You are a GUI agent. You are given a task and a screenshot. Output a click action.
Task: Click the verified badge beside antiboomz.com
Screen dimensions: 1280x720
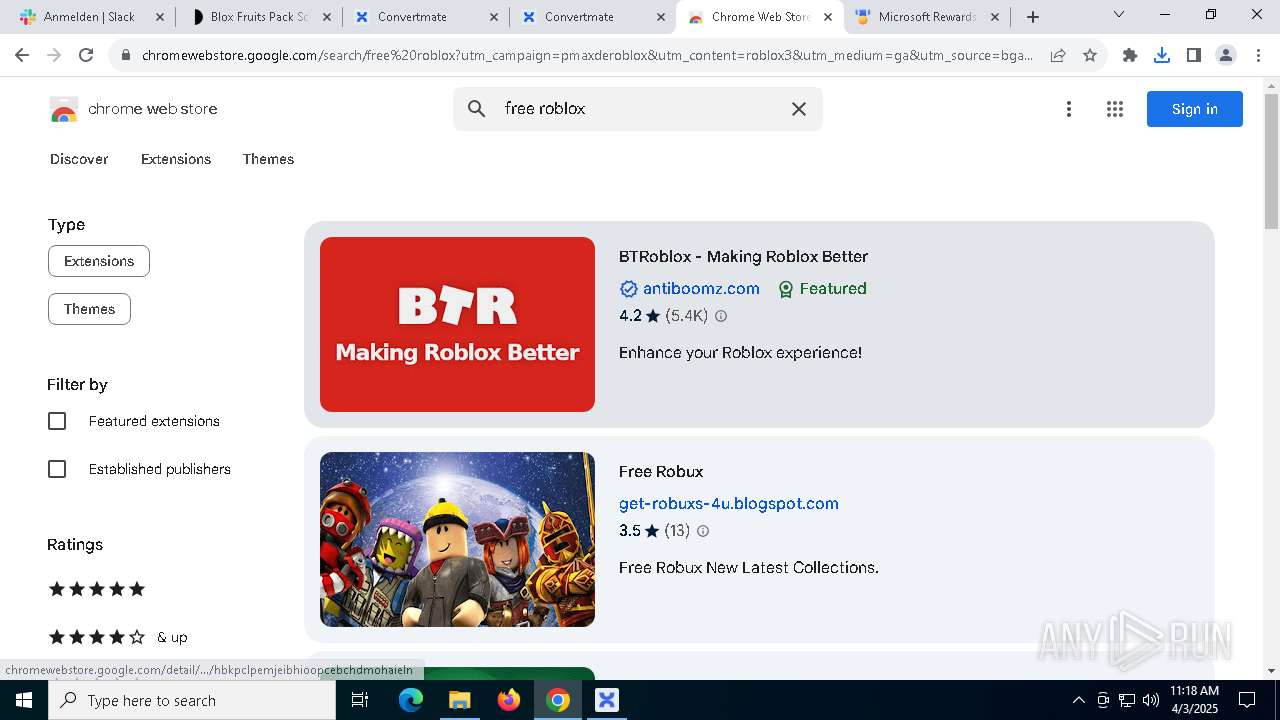pyautogui.click(x=629, y=289)
